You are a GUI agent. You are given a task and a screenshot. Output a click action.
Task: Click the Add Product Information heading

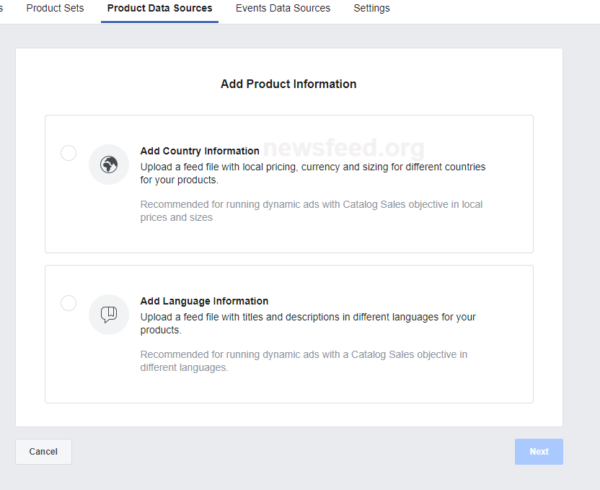288,84
